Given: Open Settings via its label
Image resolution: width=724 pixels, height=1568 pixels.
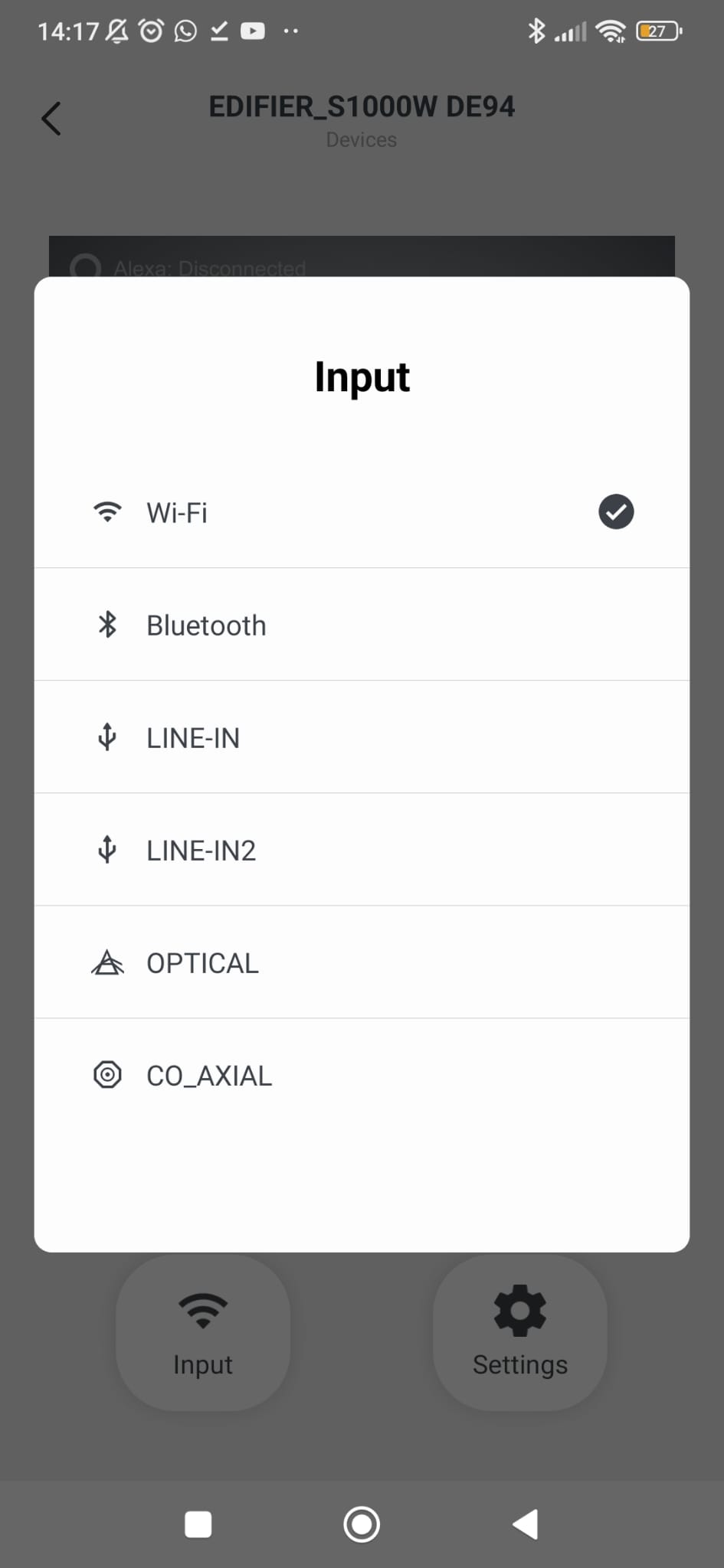Looking at the screenshot, I should tap(520, 1364).
